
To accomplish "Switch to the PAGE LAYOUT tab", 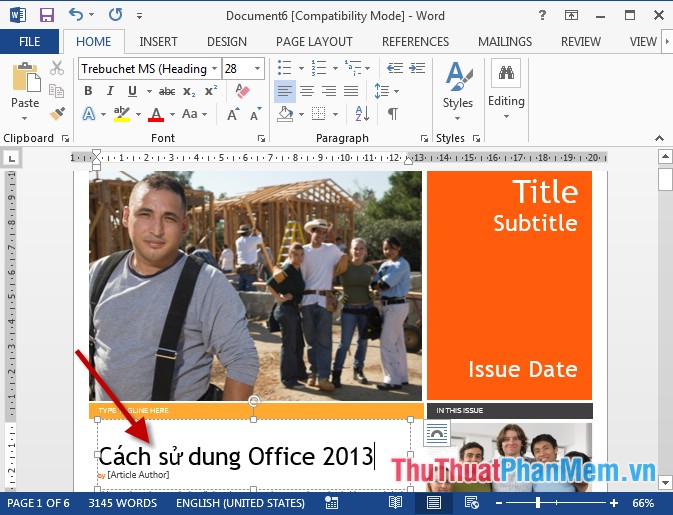I will (x=314, y=42).
